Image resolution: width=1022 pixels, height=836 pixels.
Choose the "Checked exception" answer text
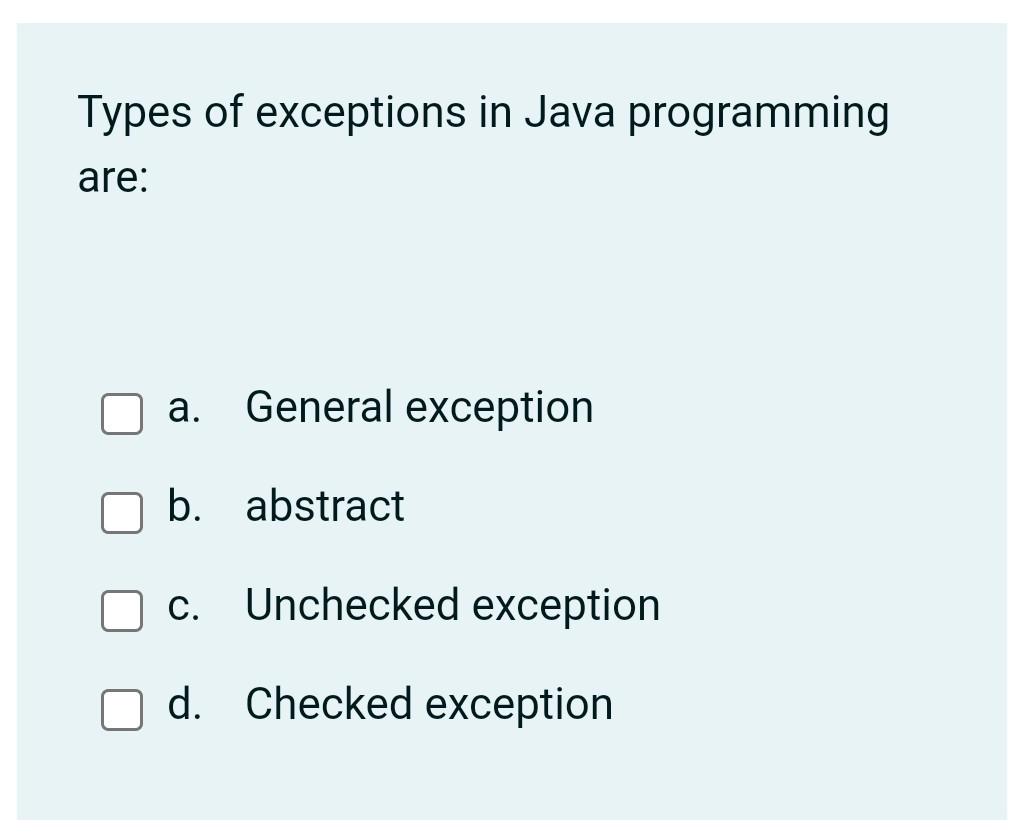(429, 705)
